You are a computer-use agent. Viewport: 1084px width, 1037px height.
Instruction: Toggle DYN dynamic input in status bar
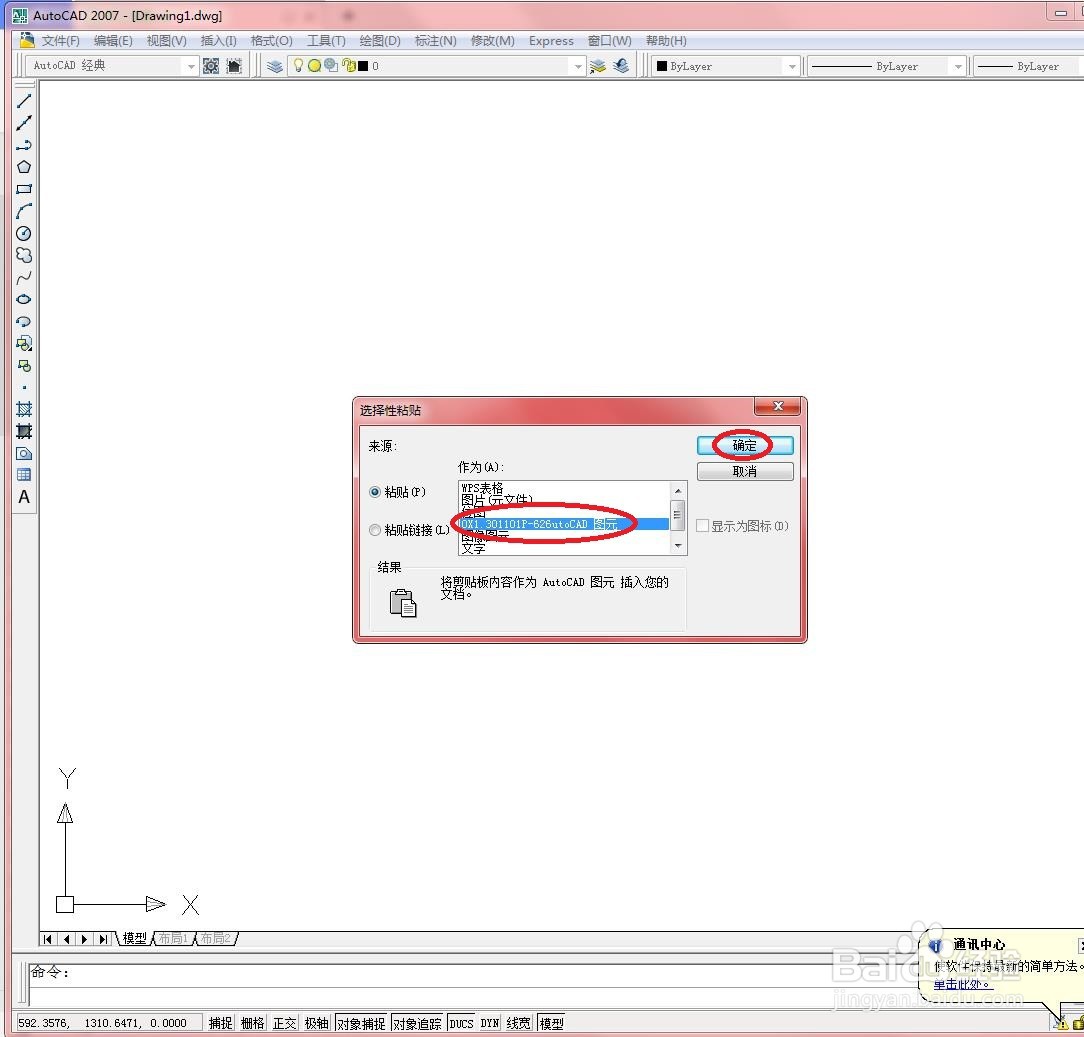coord(489,1023)
